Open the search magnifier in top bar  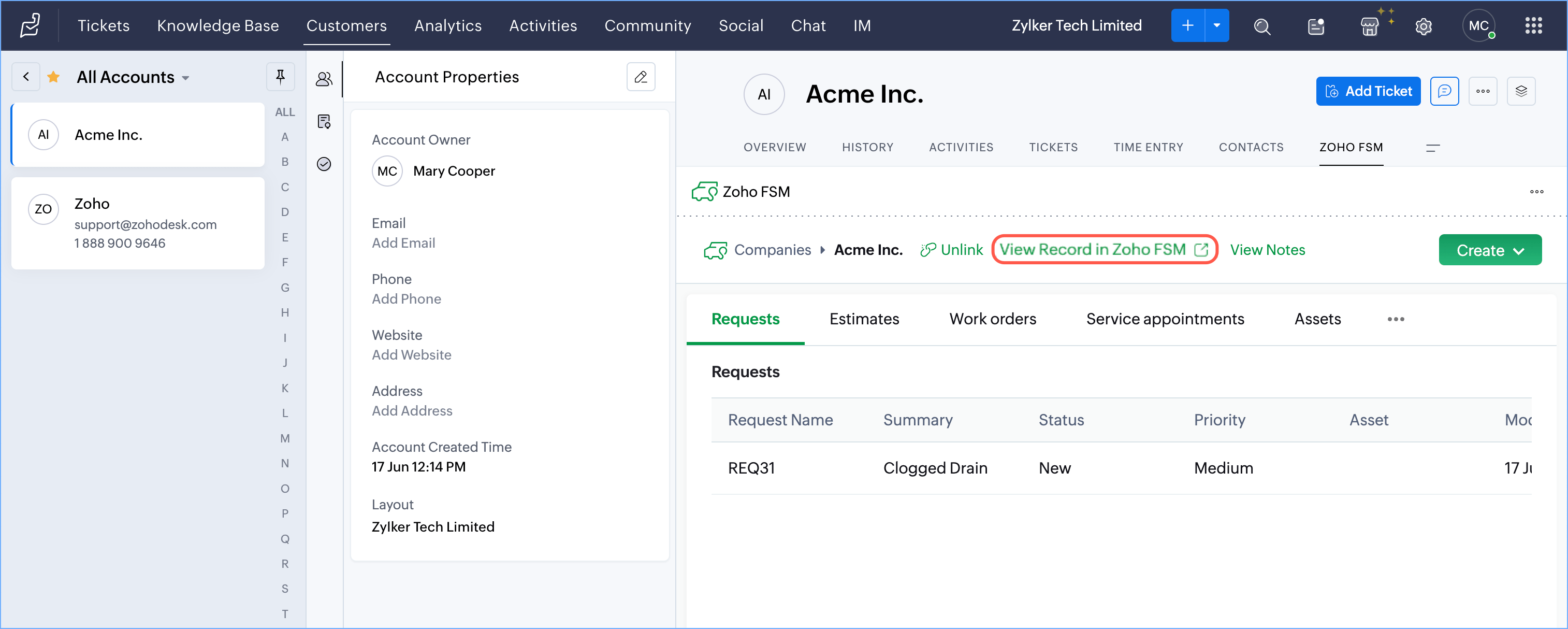(x=1261, y=26)
